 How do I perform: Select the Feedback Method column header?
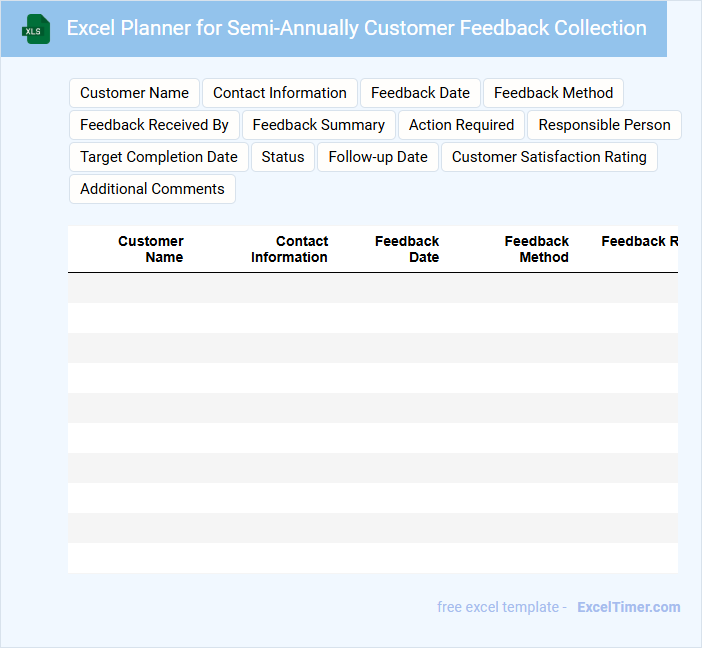click(x=537, y=249)
